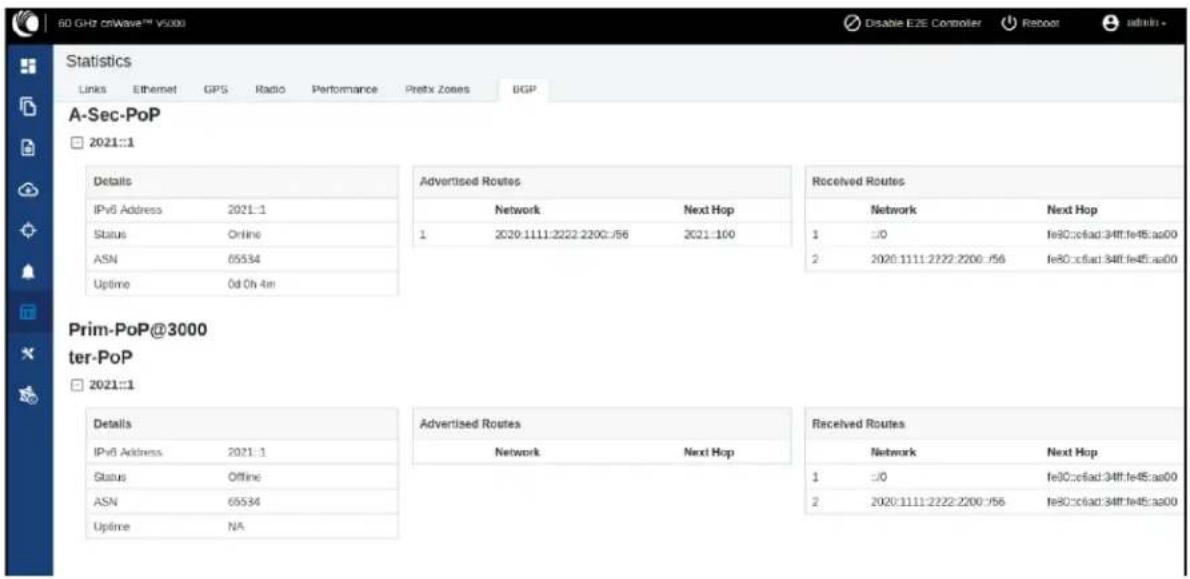This screenshot has width=1190, height=579.
Task: Click received network 2020:1111:2222:2200::/56 under A-Sec-PoP
Action: coord(938,259)
